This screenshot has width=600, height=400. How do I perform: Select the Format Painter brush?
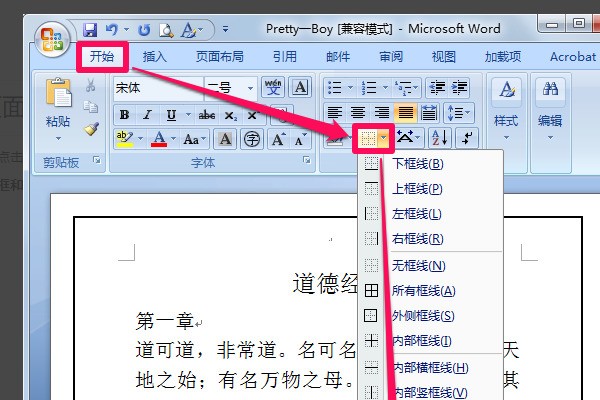91,129
